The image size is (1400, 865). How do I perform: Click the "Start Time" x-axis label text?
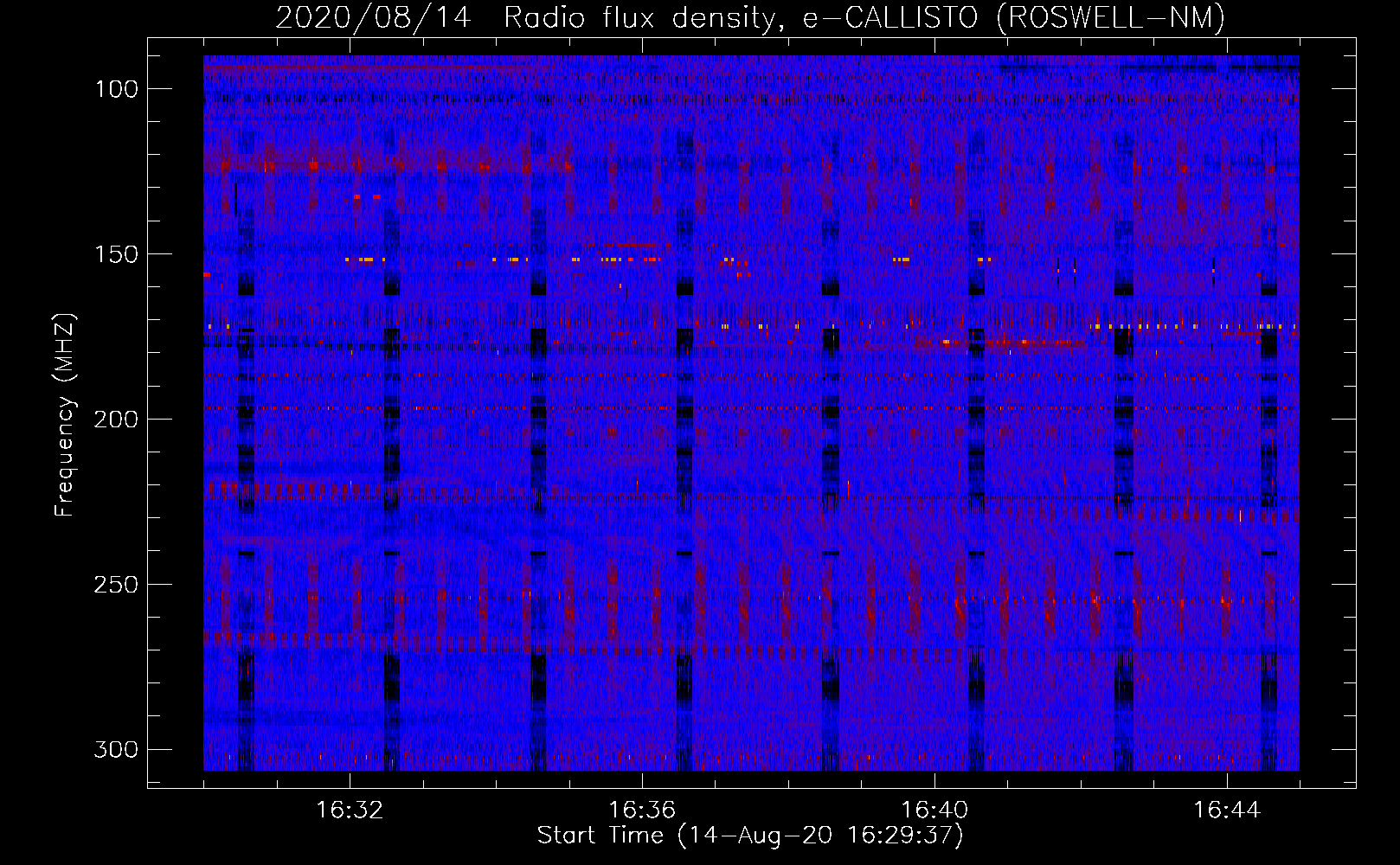click(x=600, y=836)
